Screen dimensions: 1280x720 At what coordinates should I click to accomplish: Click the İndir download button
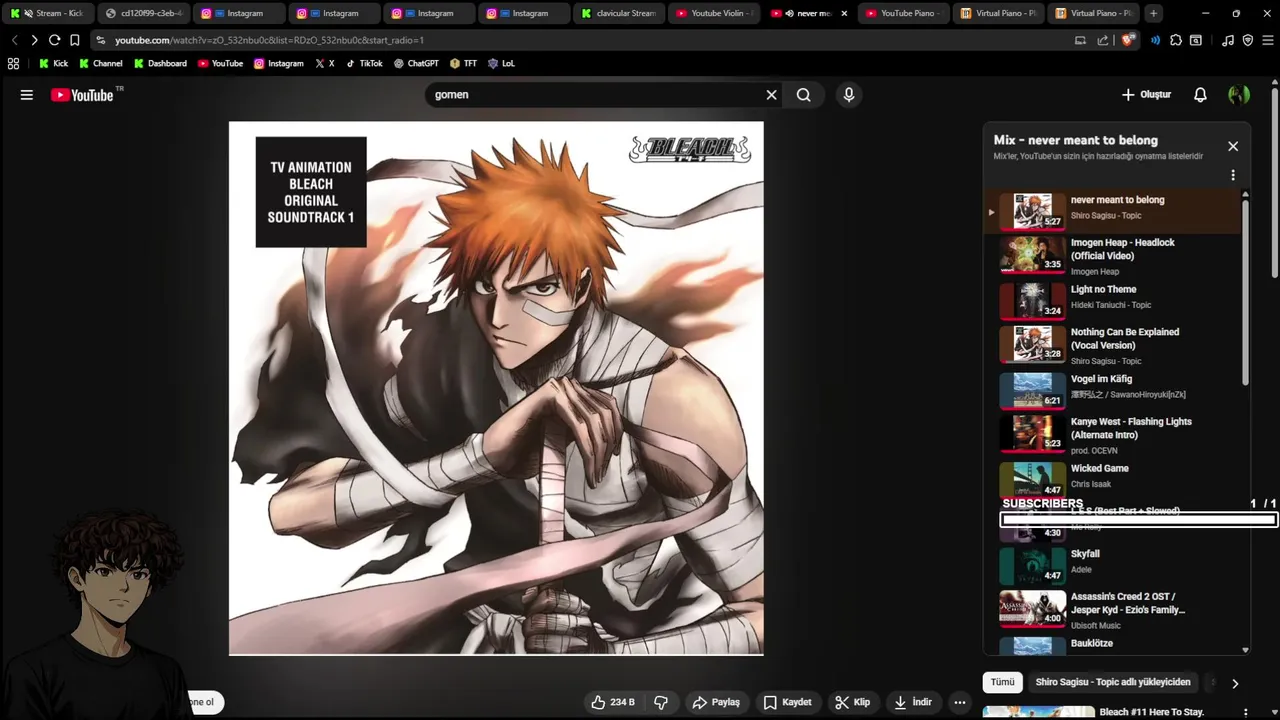[x=912, y=702]
